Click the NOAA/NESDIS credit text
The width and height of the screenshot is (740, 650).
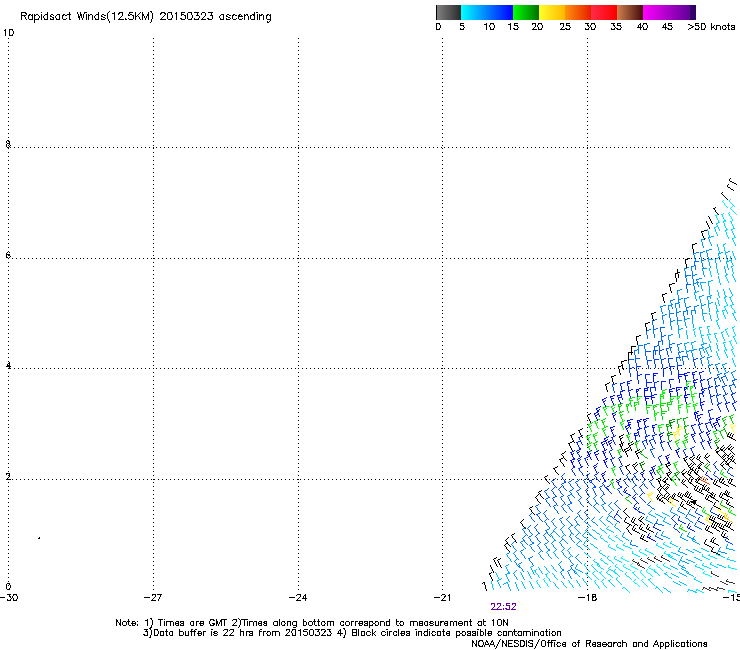pos(589,644)
